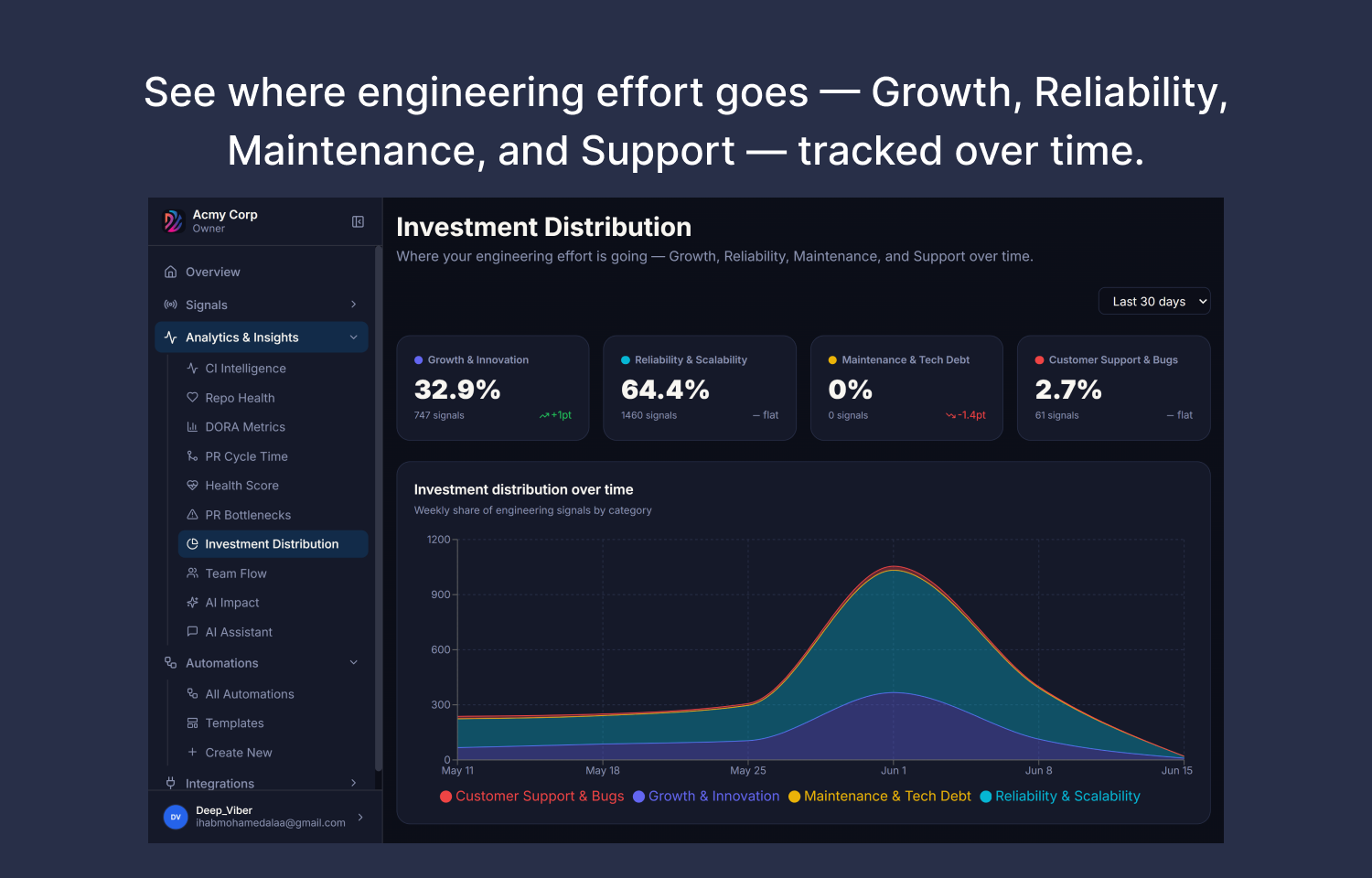Toggle Customer Support & Bugs legend series
1372x878 pixels.
click(532, 797)
